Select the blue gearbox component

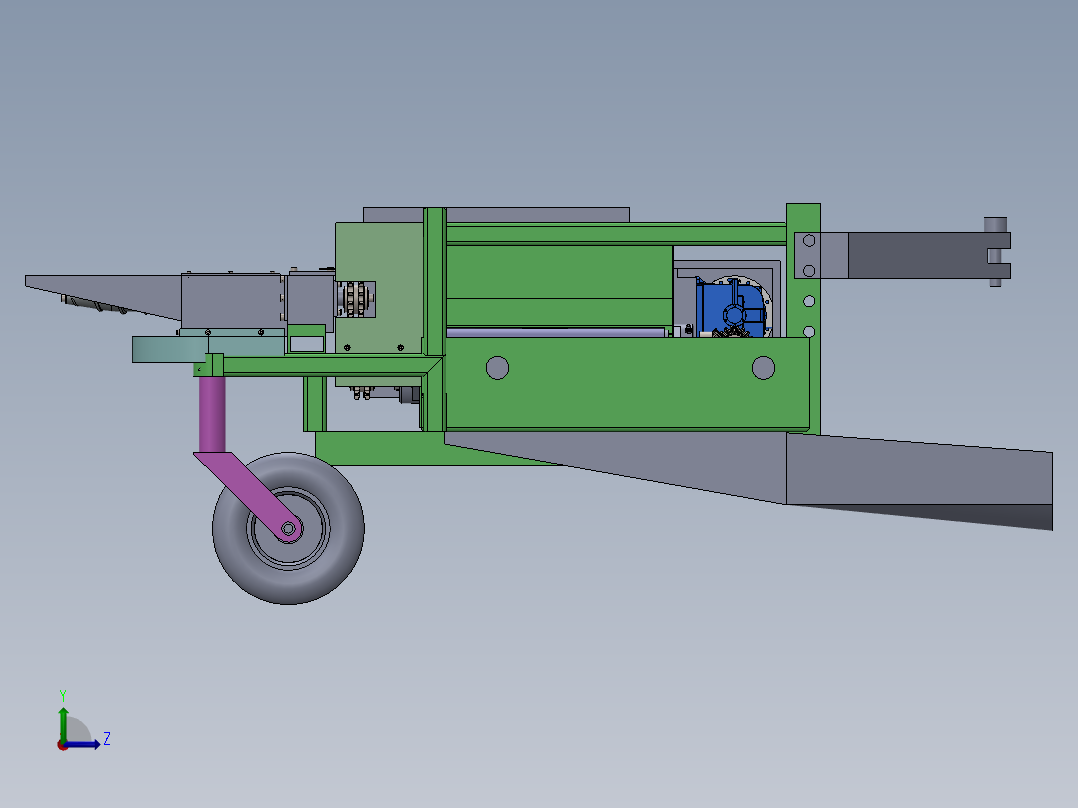coord(730,309)
